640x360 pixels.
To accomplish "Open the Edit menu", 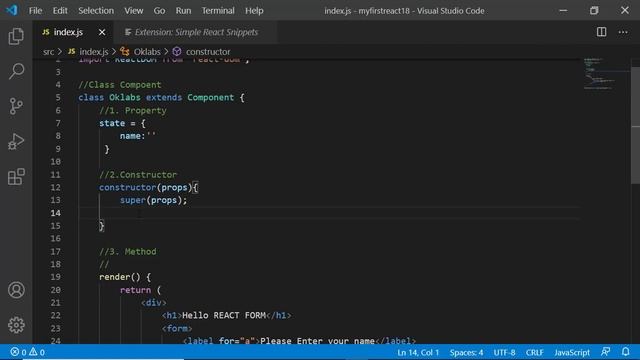I will [x=60, y=11].
